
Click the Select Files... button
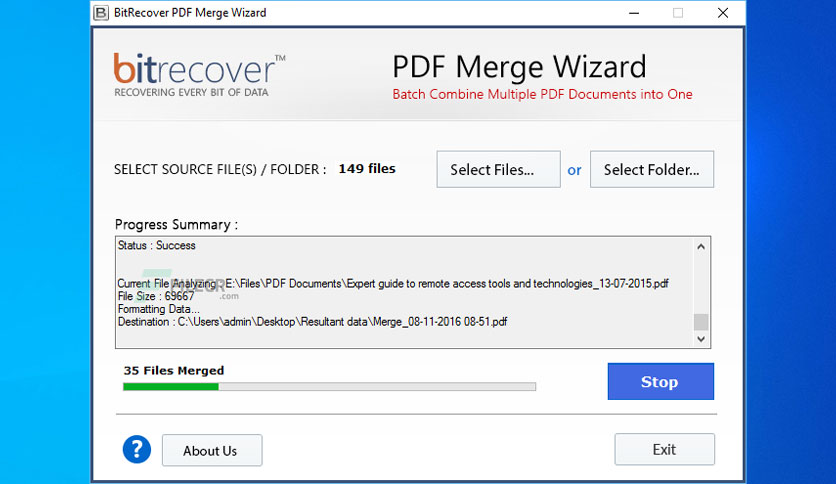[498, 170]
